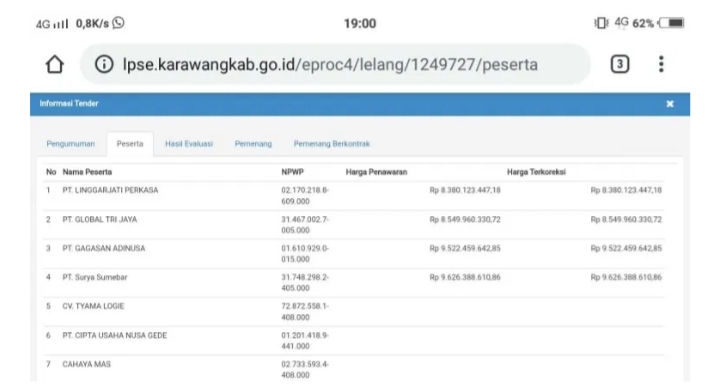This screenshot has width=718, height=386.
Task: Select the CV. TYAMA LOGIE row
Action: point(354,312)
